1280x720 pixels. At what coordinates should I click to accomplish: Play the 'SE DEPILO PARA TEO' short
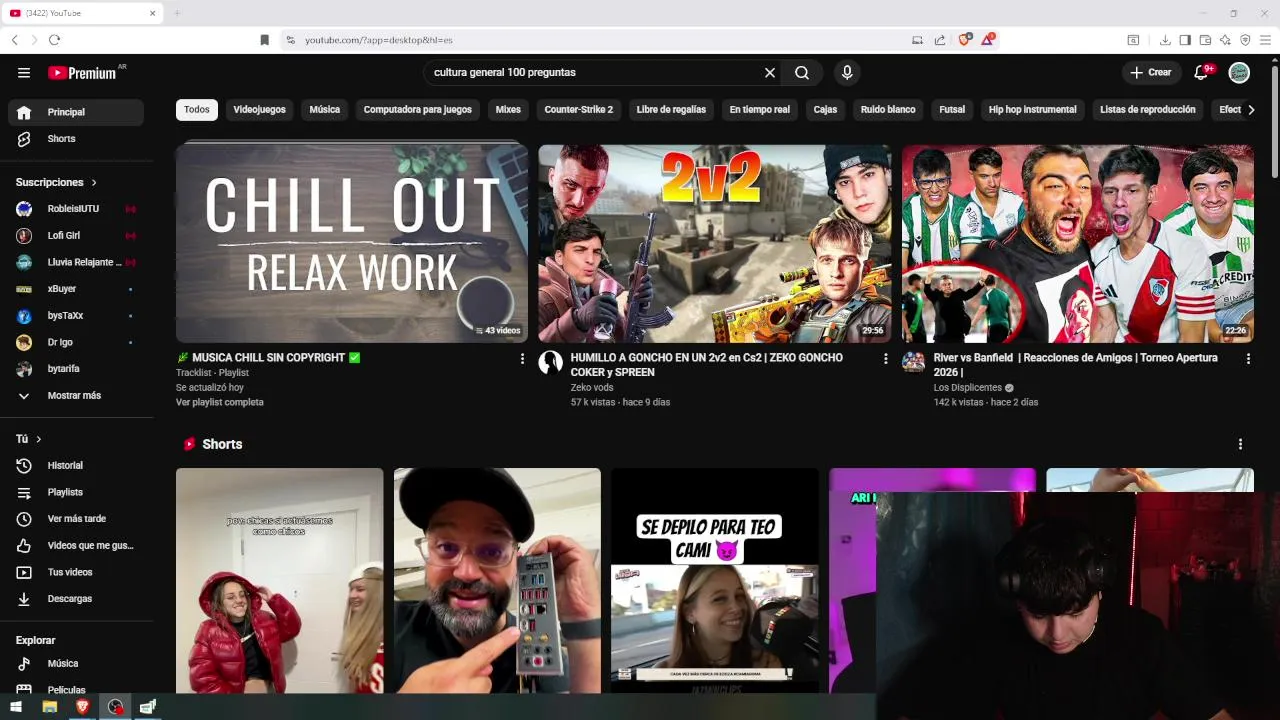pos(715,580)
